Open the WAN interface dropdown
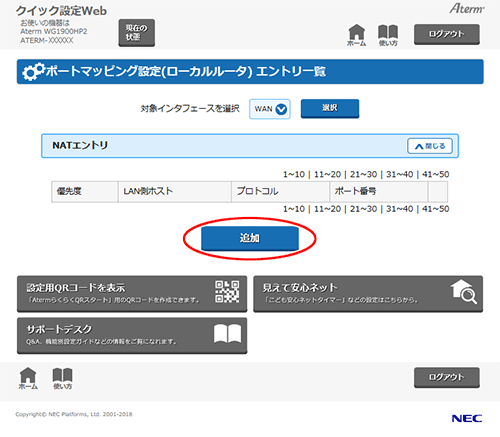500x437 pixels. (x=270, y=109)
